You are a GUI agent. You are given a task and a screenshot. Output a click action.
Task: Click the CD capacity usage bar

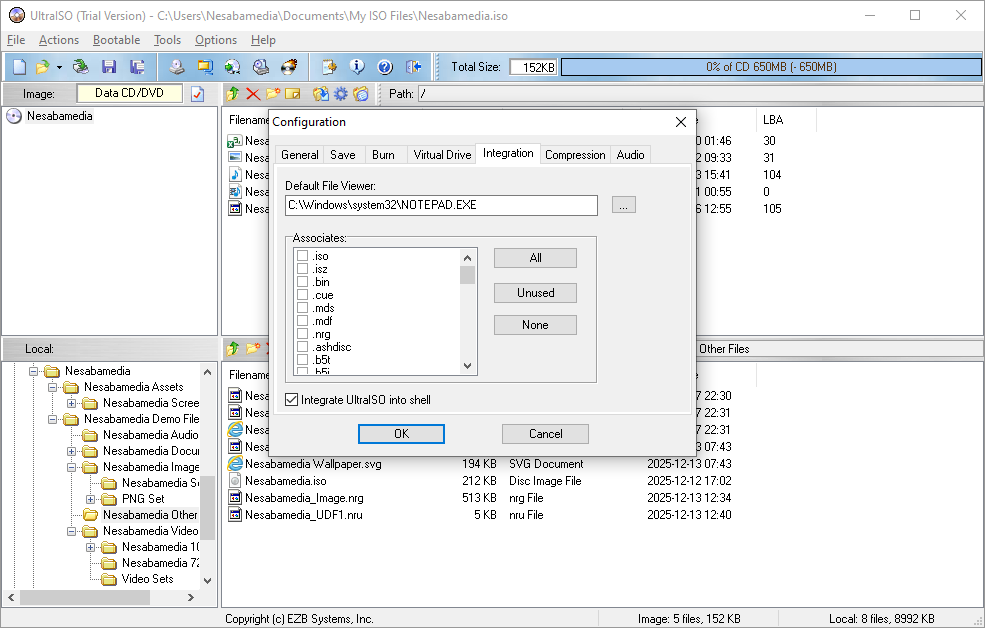[771, 67]
